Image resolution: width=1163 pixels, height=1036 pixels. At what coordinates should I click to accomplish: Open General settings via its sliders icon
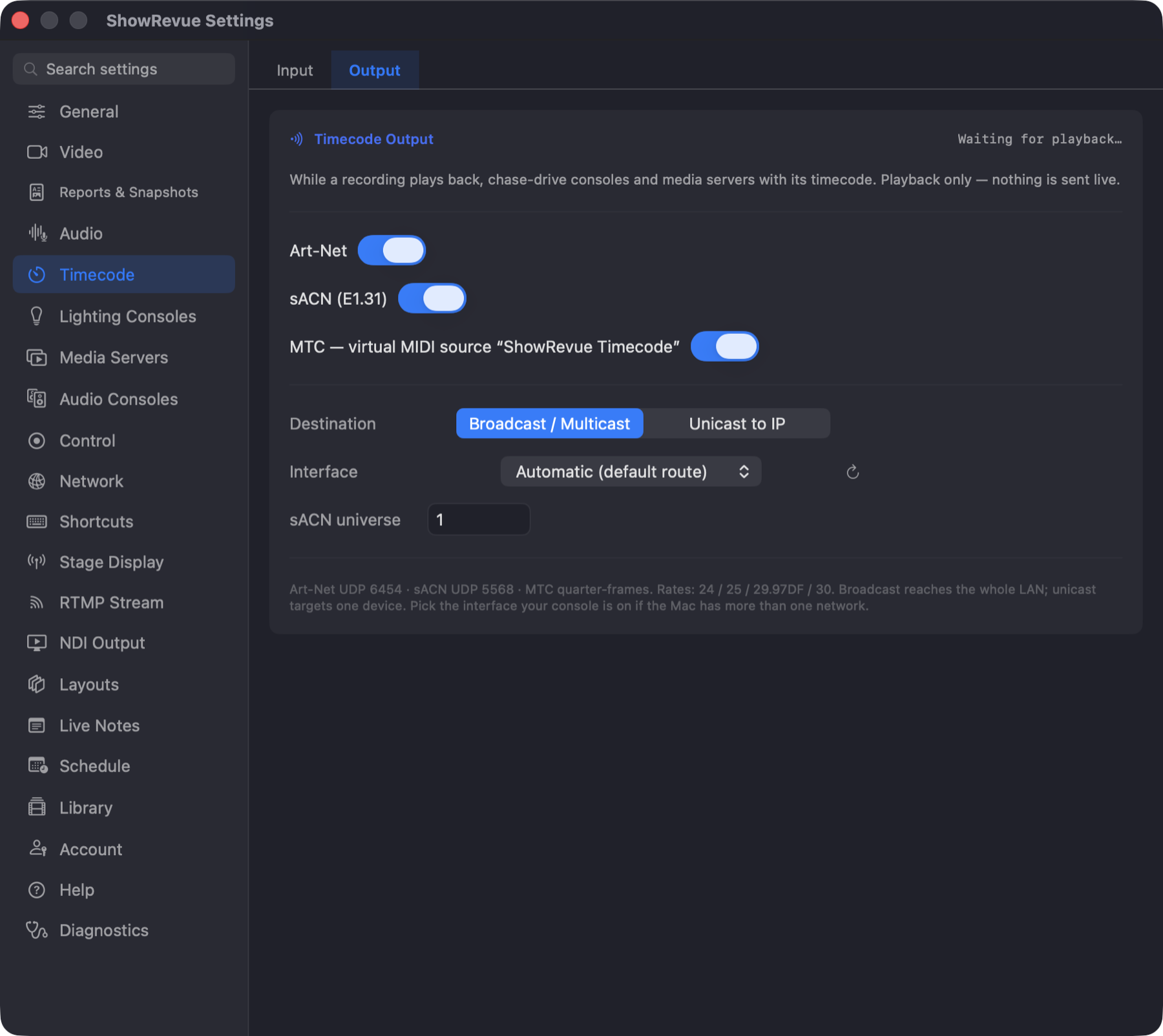tap(37, 112)
